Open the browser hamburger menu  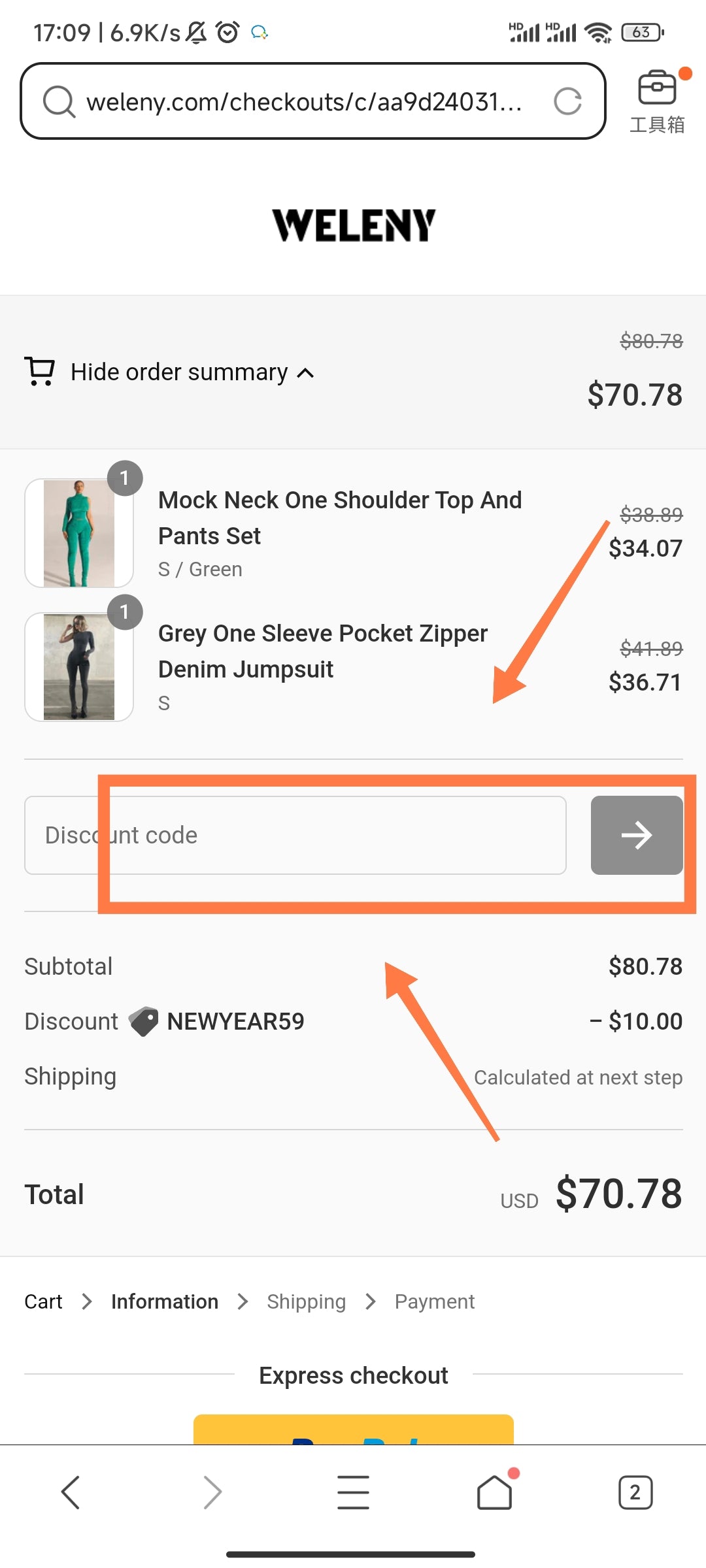[x=353, y=1492]
